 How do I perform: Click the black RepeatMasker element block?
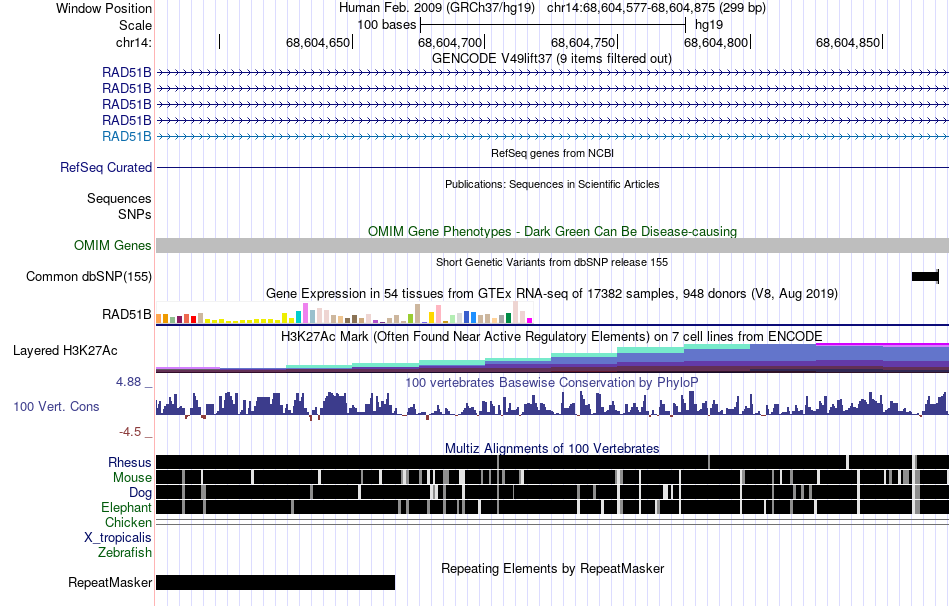pos(276,582)
